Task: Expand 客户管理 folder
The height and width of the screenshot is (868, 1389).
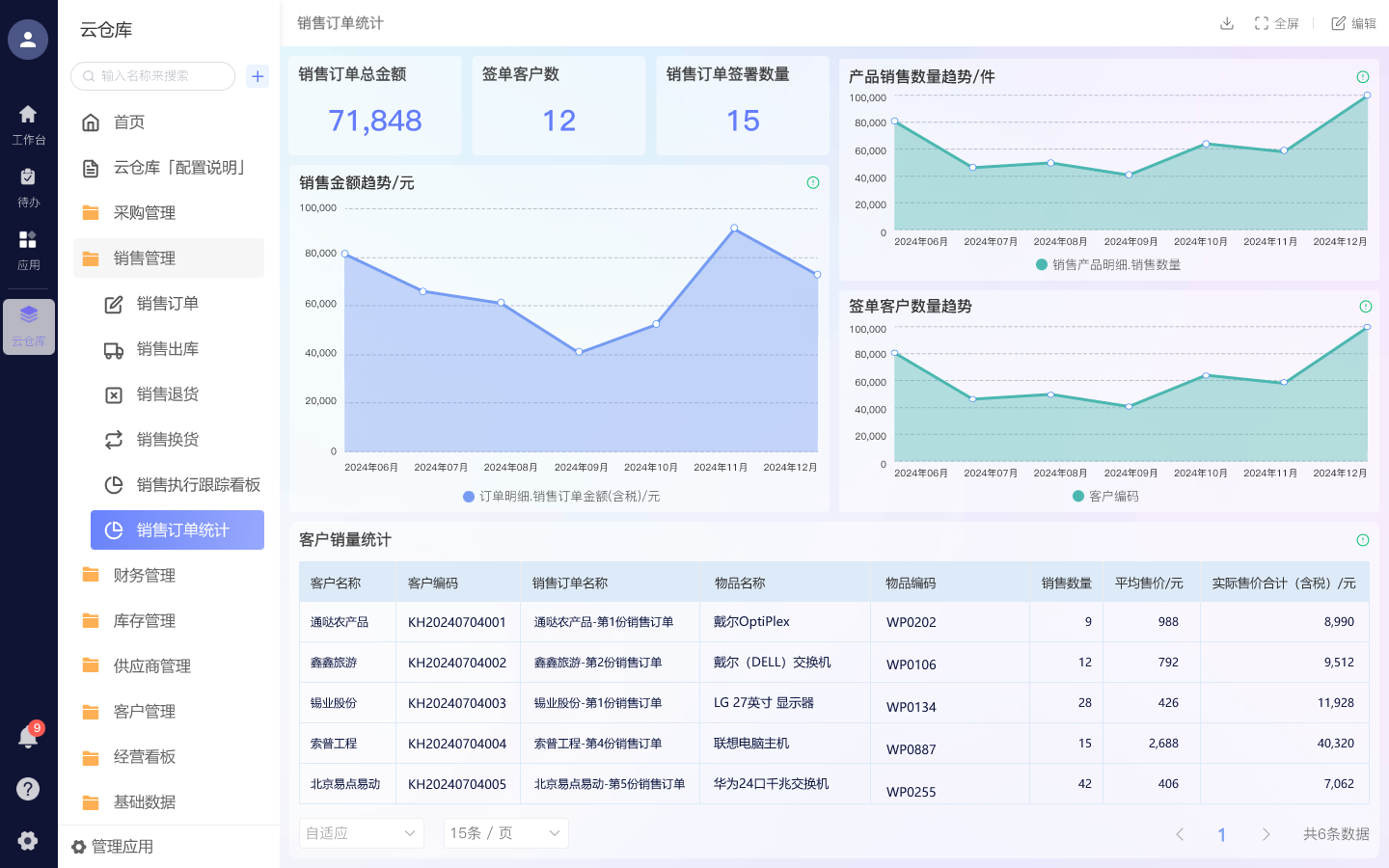Action: pyautogui.click(x=169, y=711)
